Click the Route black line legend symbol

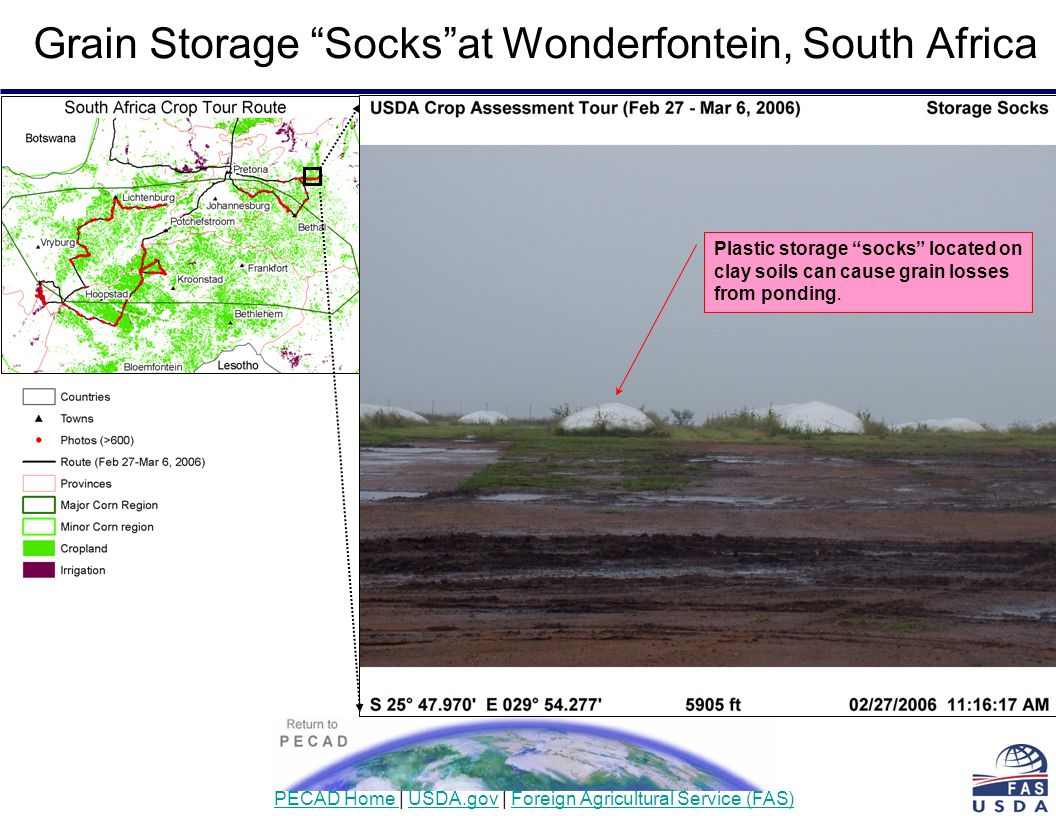click(38, 462)
